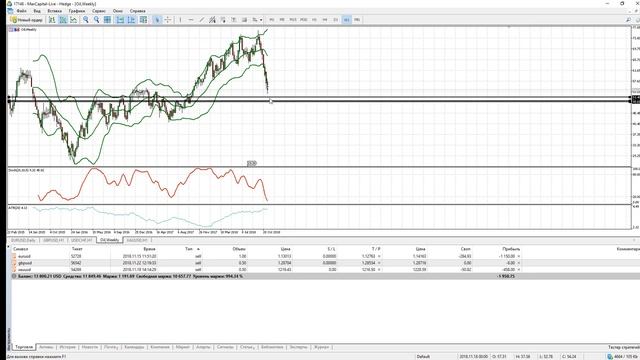Open the Торговля toolbox tab
The width and height of the screenshot is (640, 360).
tap(24, 347)
